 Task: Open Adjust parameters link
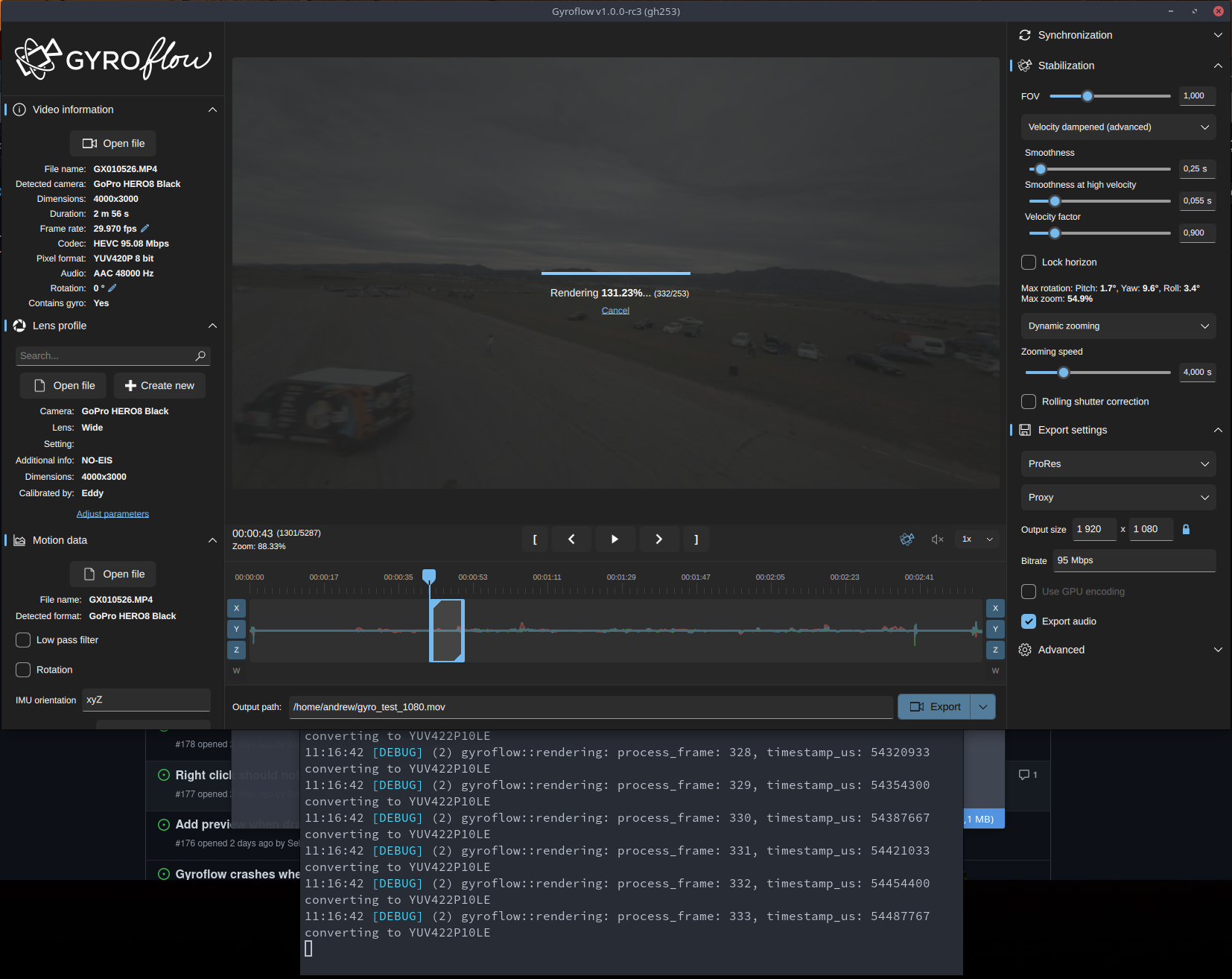point(112,514)
